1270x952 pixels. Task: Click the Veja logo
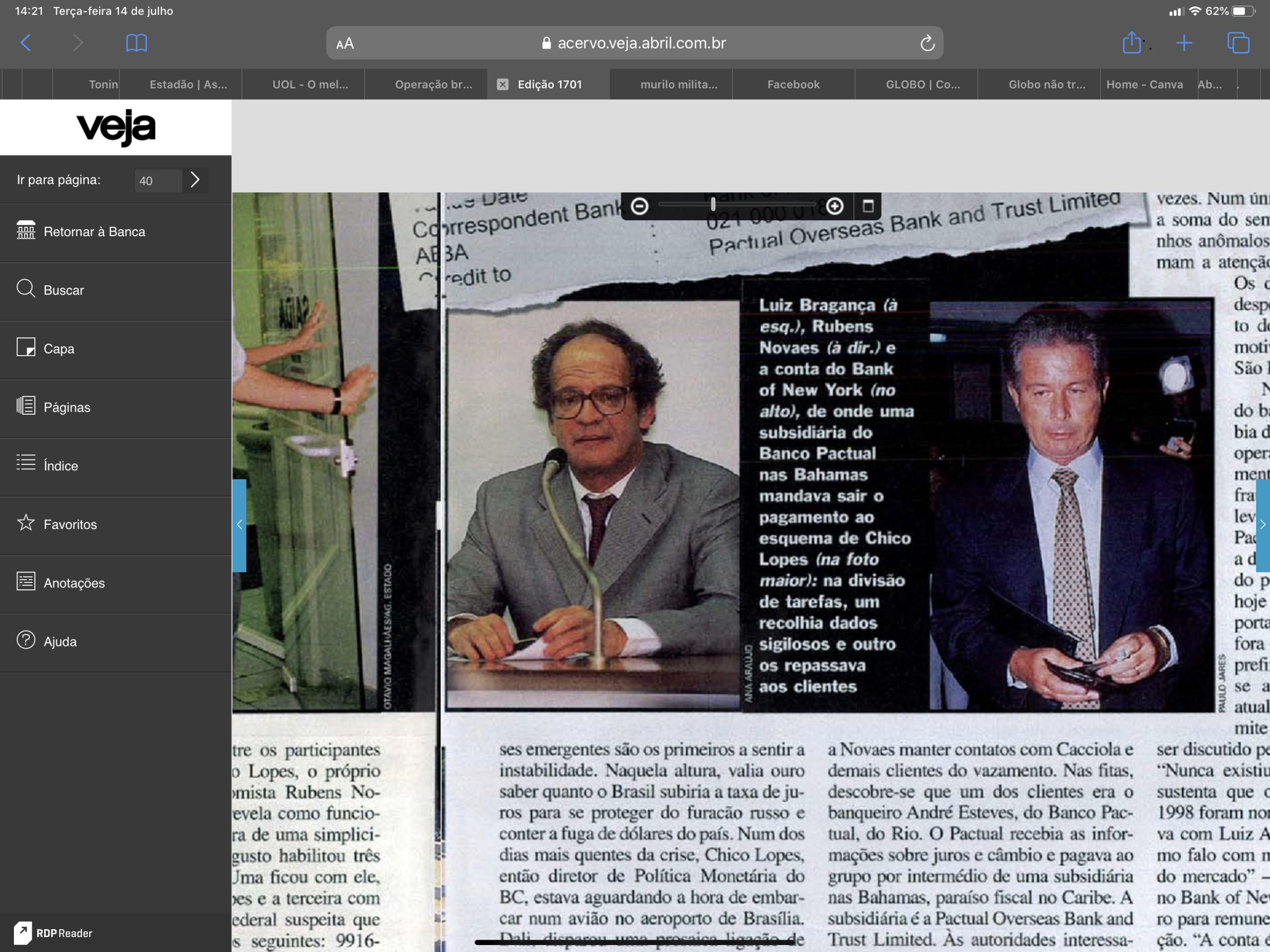pos(116,127)
